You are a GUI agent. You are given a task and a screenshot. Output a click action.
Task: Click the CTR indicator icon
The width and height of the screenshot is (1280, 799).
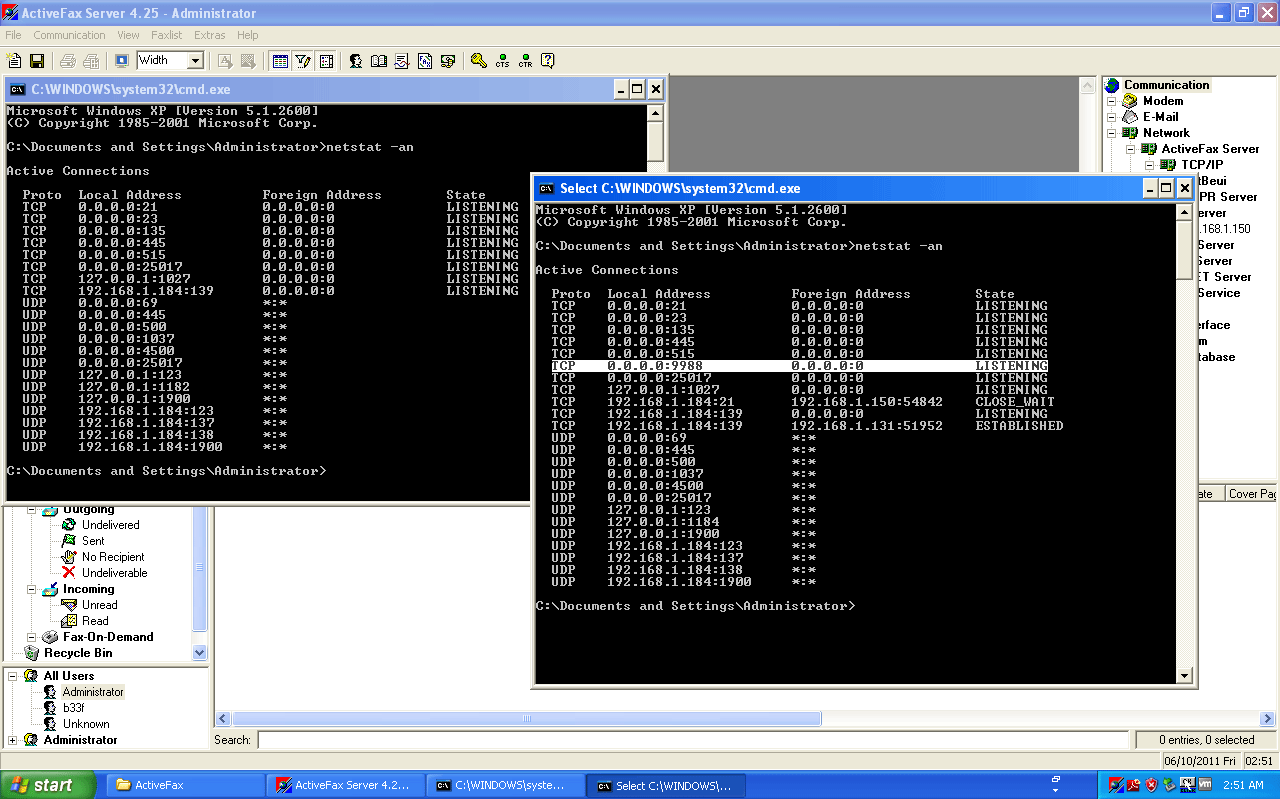[x=525, y=61]
